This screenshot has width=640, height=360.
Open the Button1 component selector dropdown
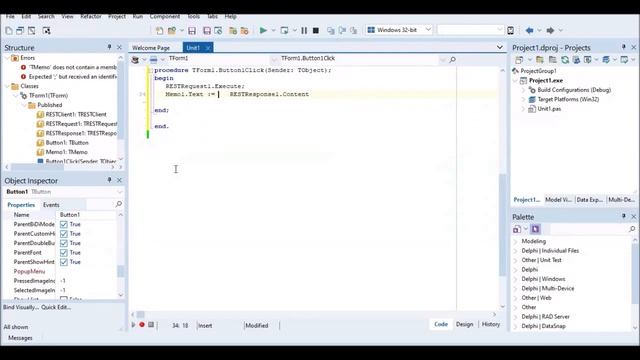(120, 192)
